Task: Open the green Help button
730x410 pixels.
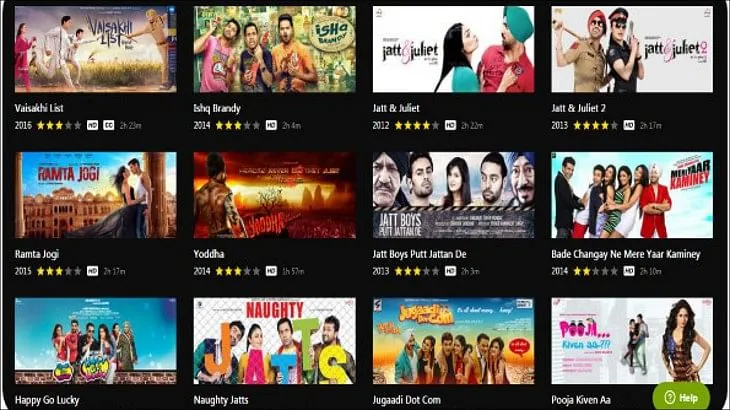Action: 682,397
